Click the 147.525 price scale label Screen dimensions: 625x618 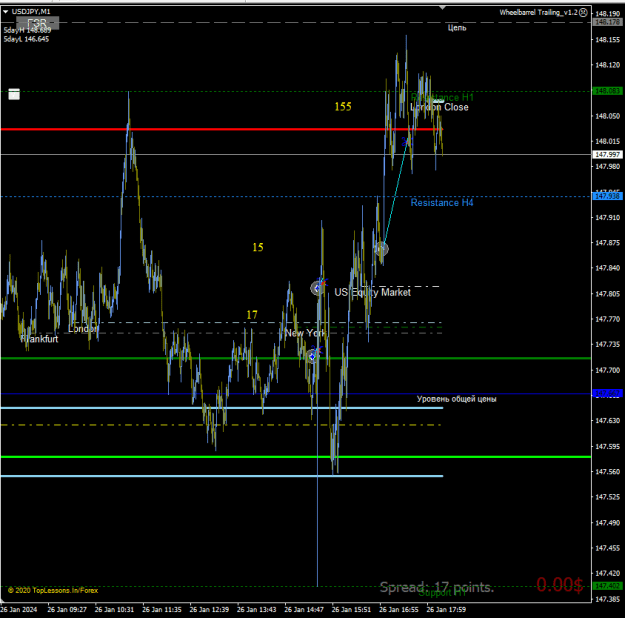[x=607, y=497]
